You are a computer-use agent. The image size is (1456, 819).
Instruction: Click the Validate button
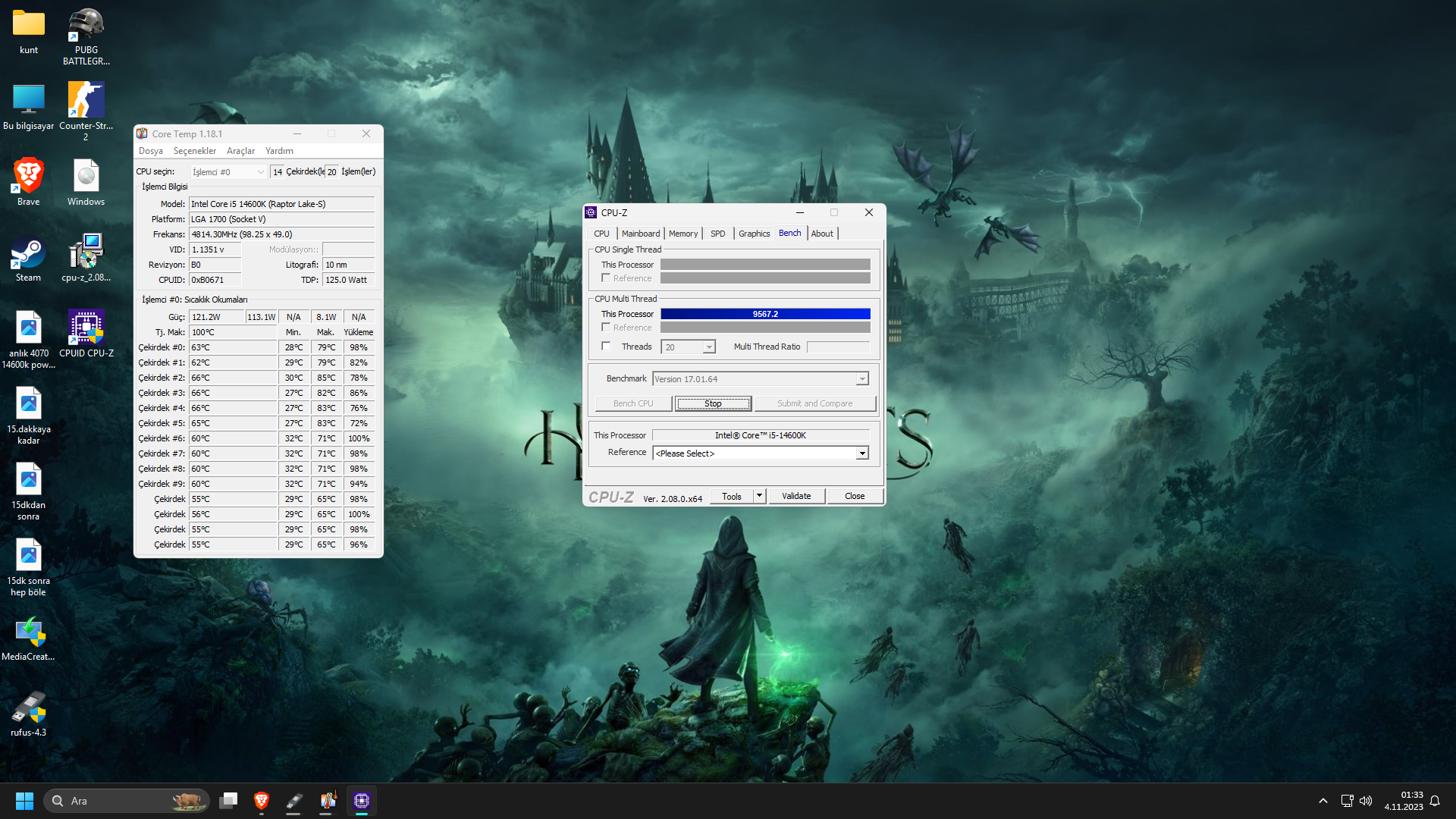click(x=796, y=496)
